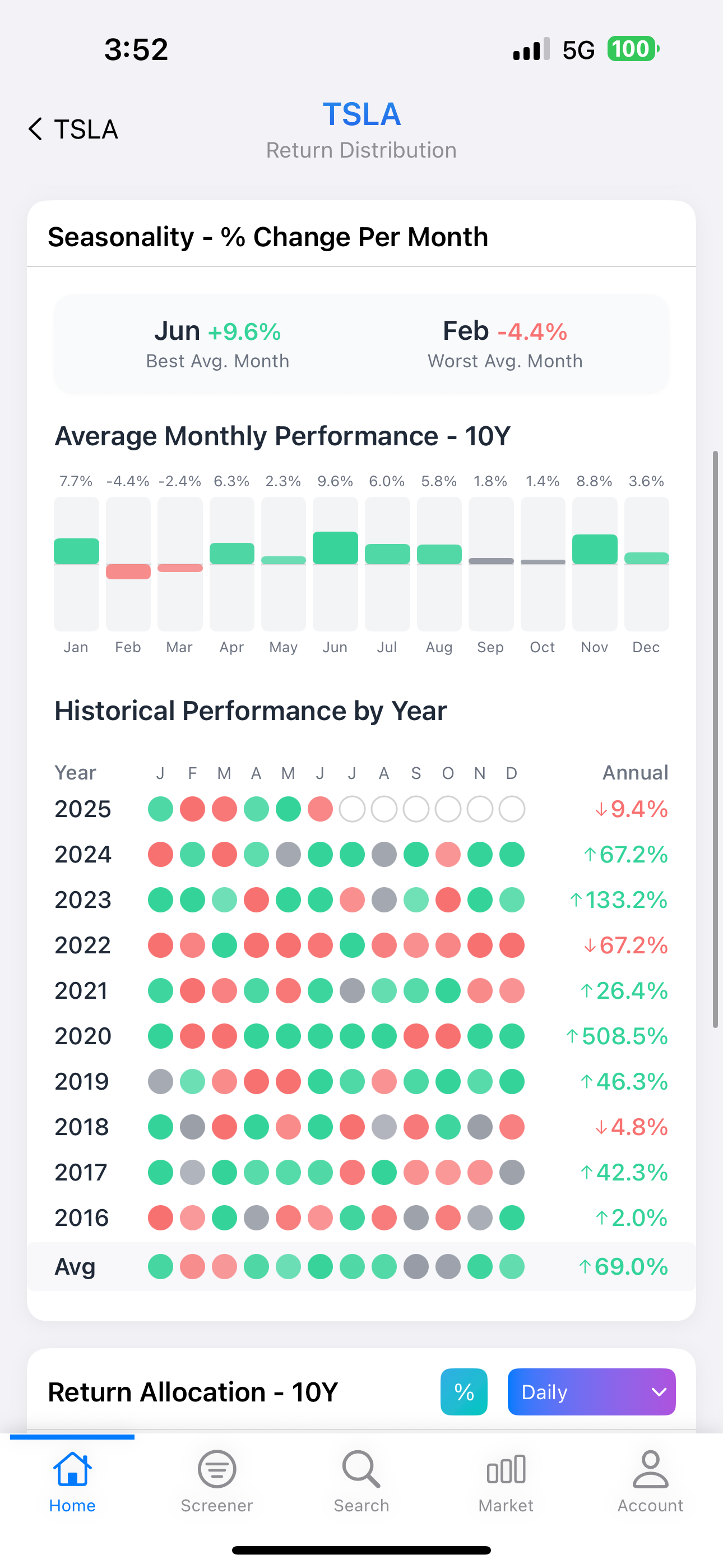The width and height of the screenshot is (723, 1568).
Task: Tap the 2022 annual return 67.2%
Action: pyautogui.click(x=625, y=946)
